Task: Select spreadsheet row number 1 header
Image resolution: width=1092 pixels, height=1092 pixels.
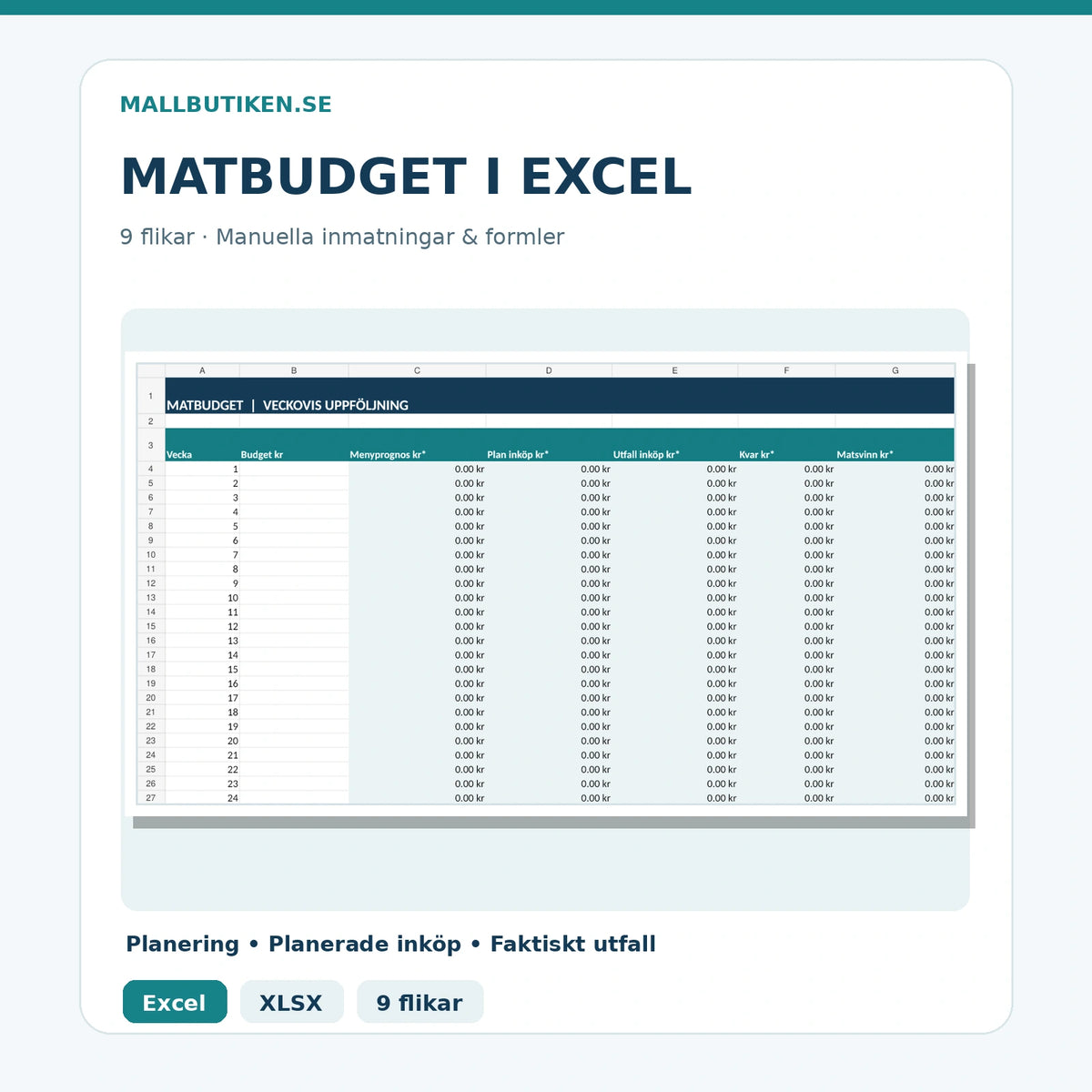Action: pos(151,396)
